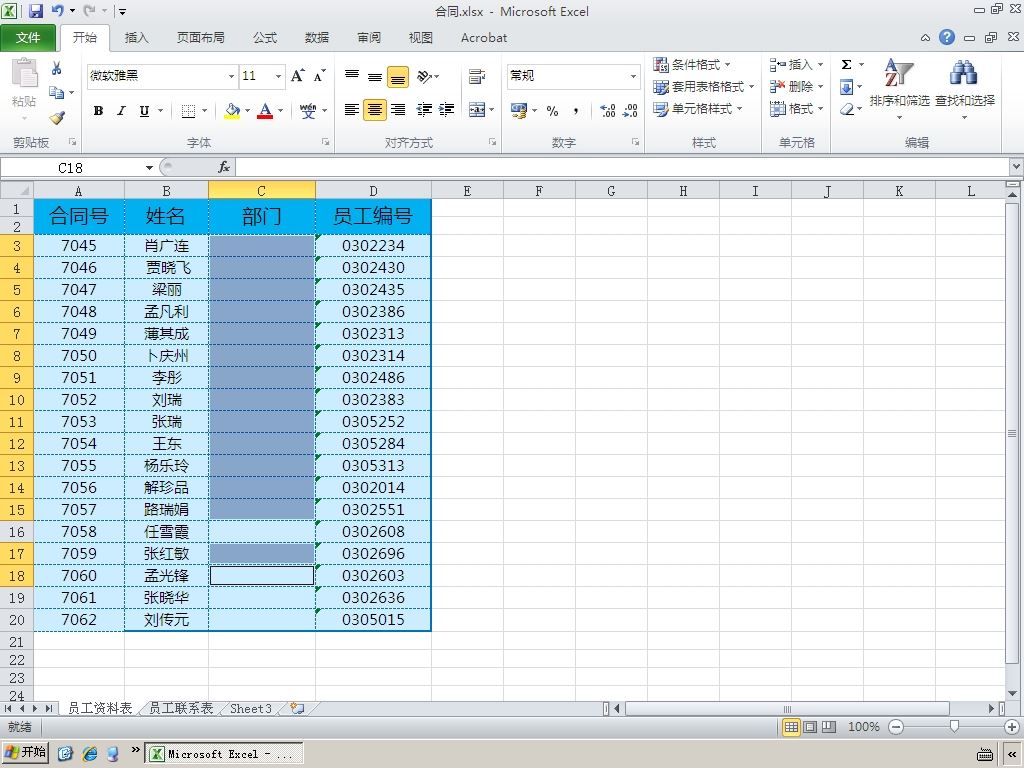Click the Windows 开始 Start button
1024x768 pixels.
point(25,752)
